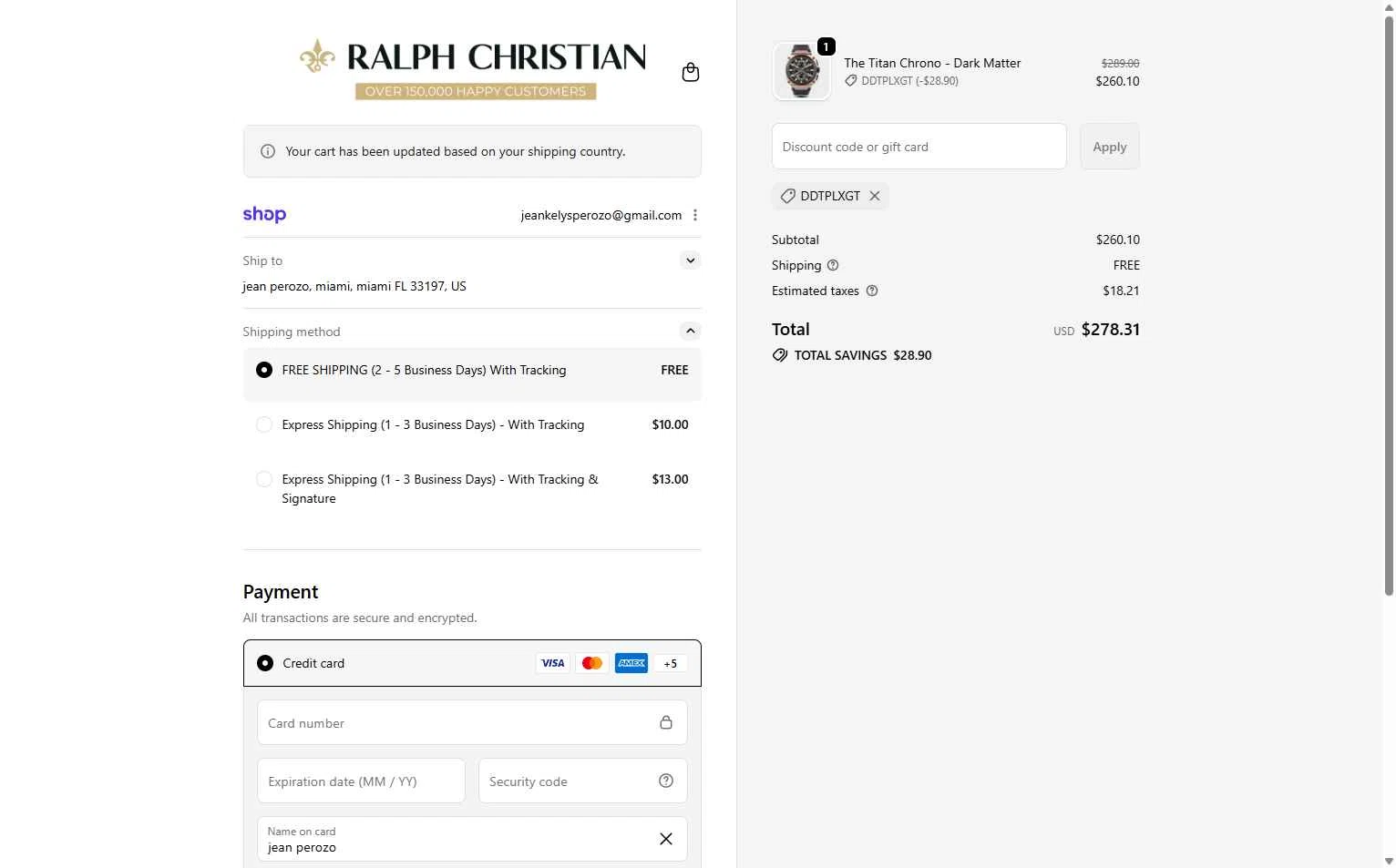This screenshot has width=1396, height=868.
Task: Open the shopping bag cart icon
Action: pos(691,72)
